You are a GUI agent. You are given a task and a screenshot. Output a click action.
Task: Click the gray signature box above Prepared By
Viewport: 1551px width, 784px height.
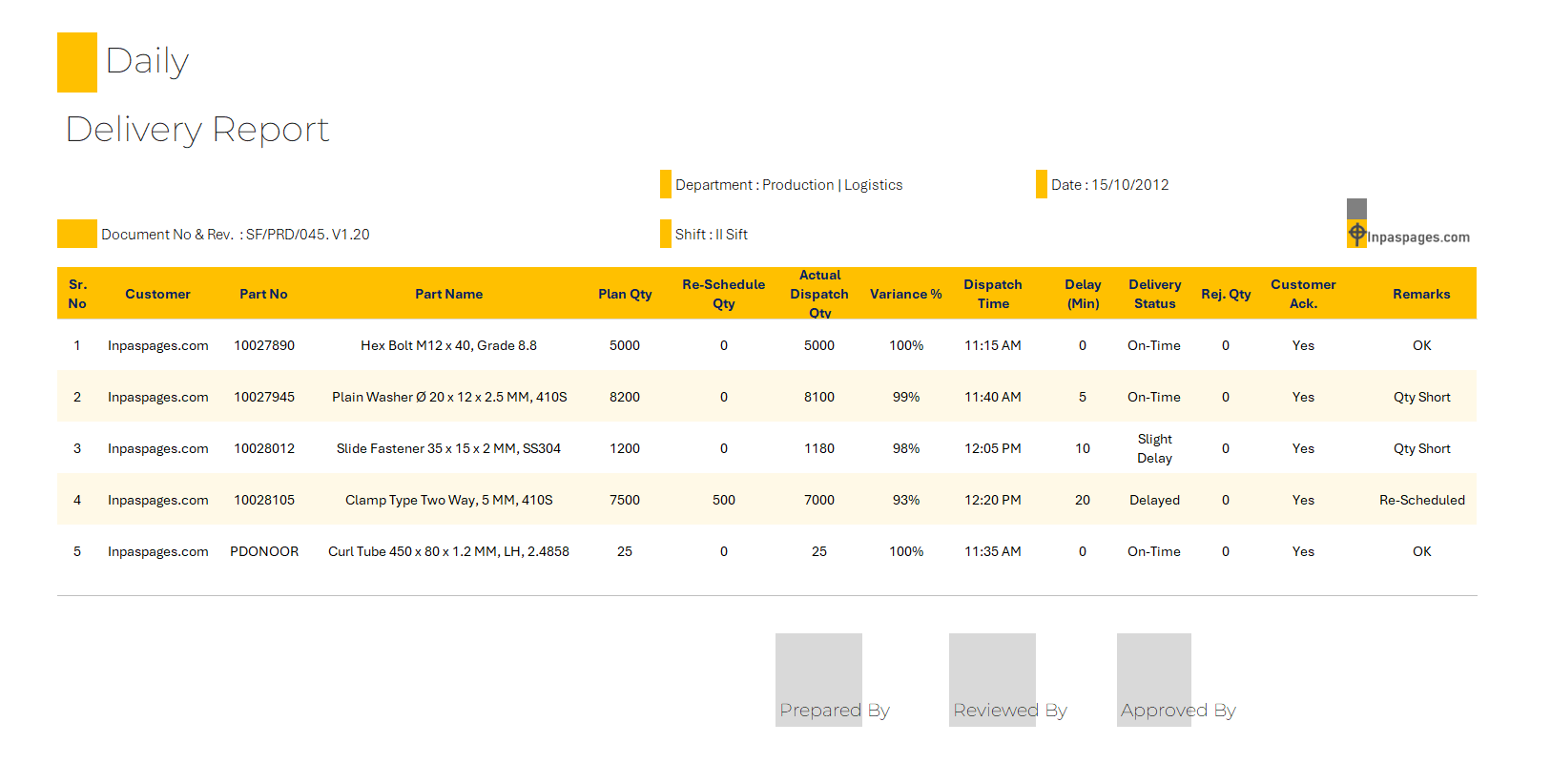(x=818, y=670)
